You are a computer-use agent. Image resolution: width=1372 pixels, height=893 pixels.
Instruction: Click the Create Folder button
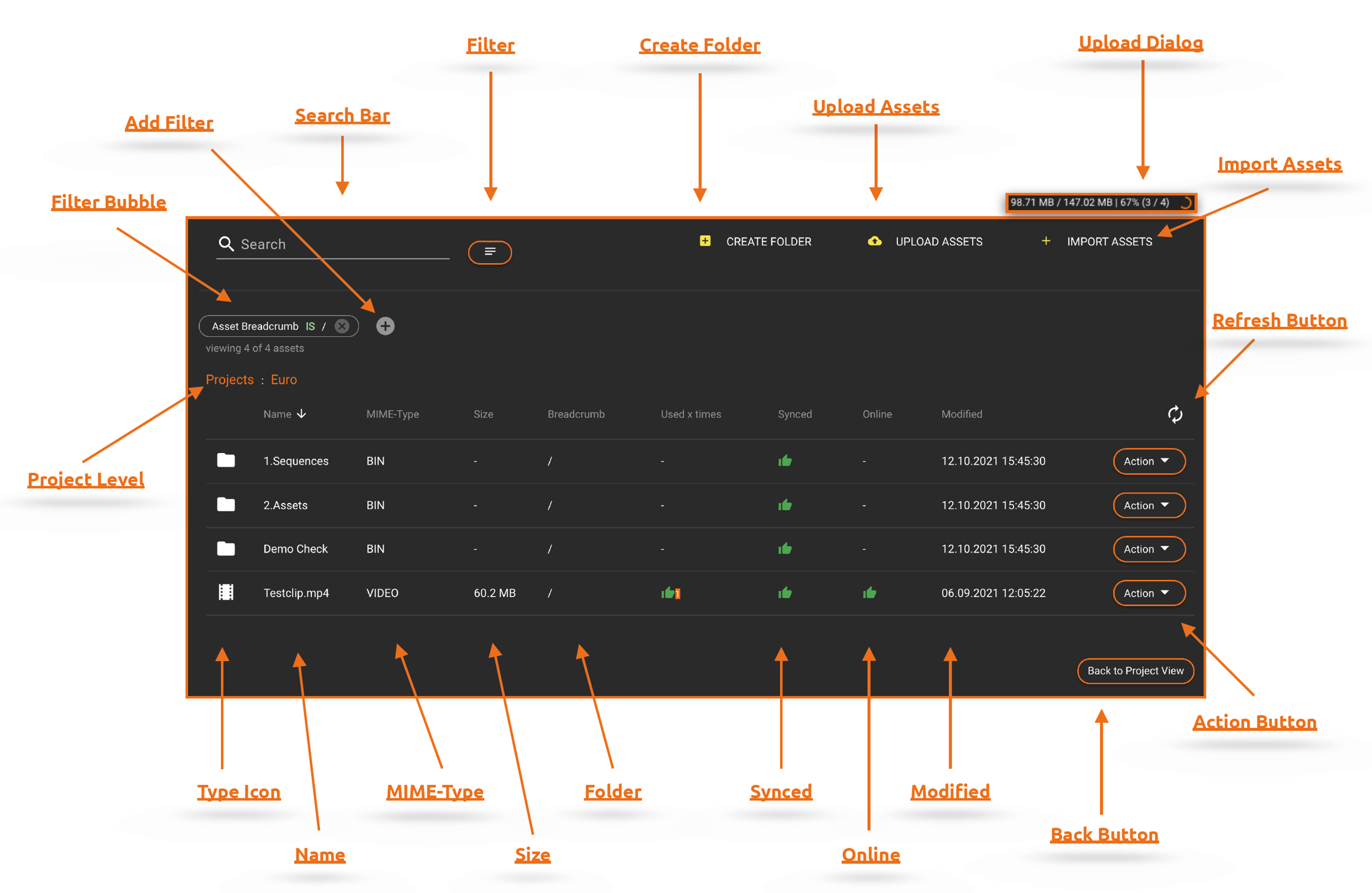755,242
